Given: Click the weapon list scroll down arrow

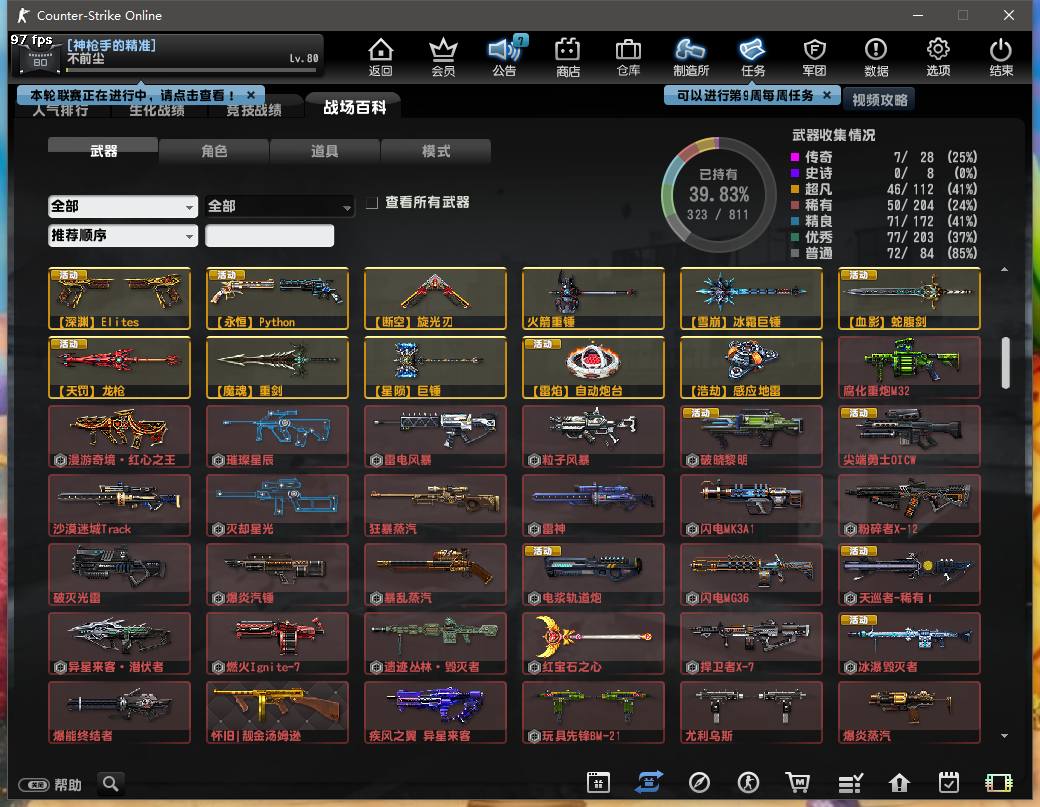Looking at the screenshot, I should tap(1005, 736).
